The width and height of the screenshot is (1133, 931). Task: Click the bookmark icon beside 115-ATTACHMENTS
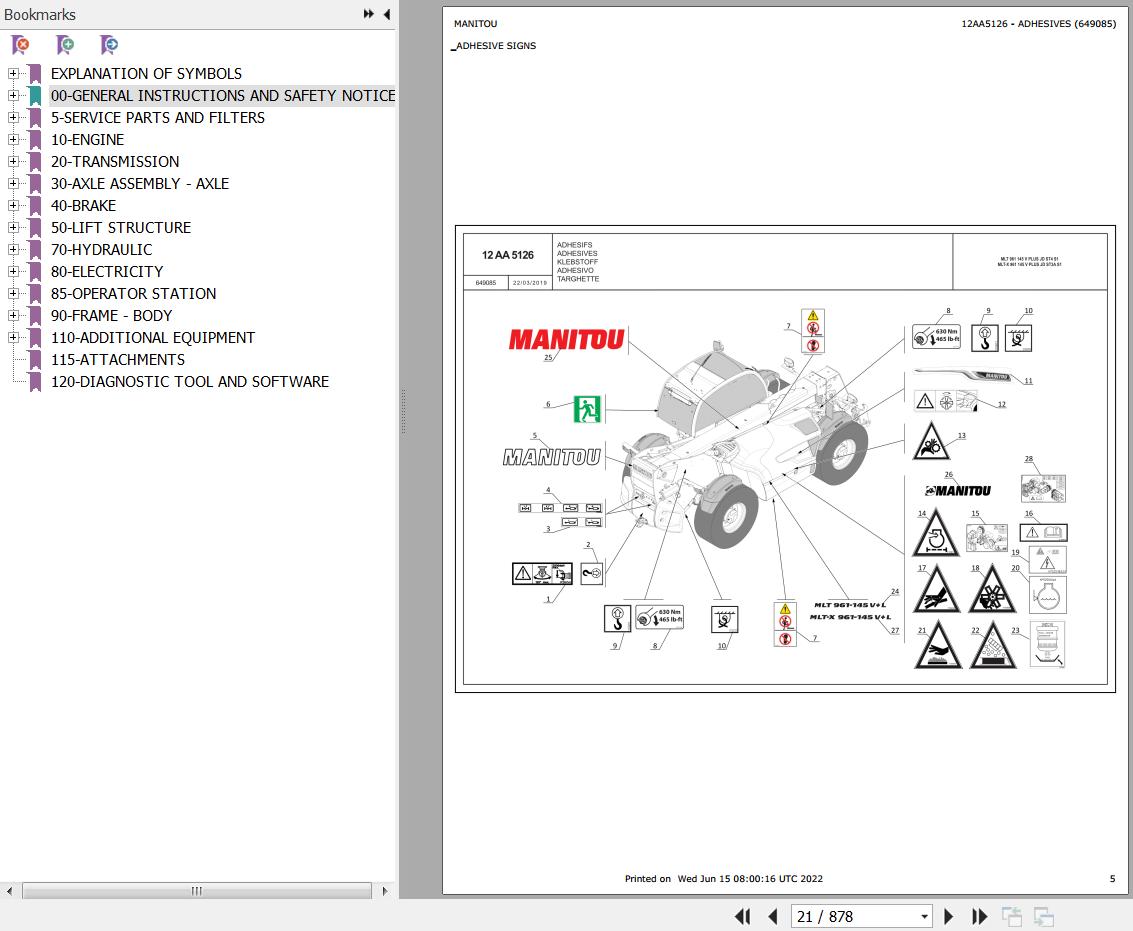[x=35, y=359]
